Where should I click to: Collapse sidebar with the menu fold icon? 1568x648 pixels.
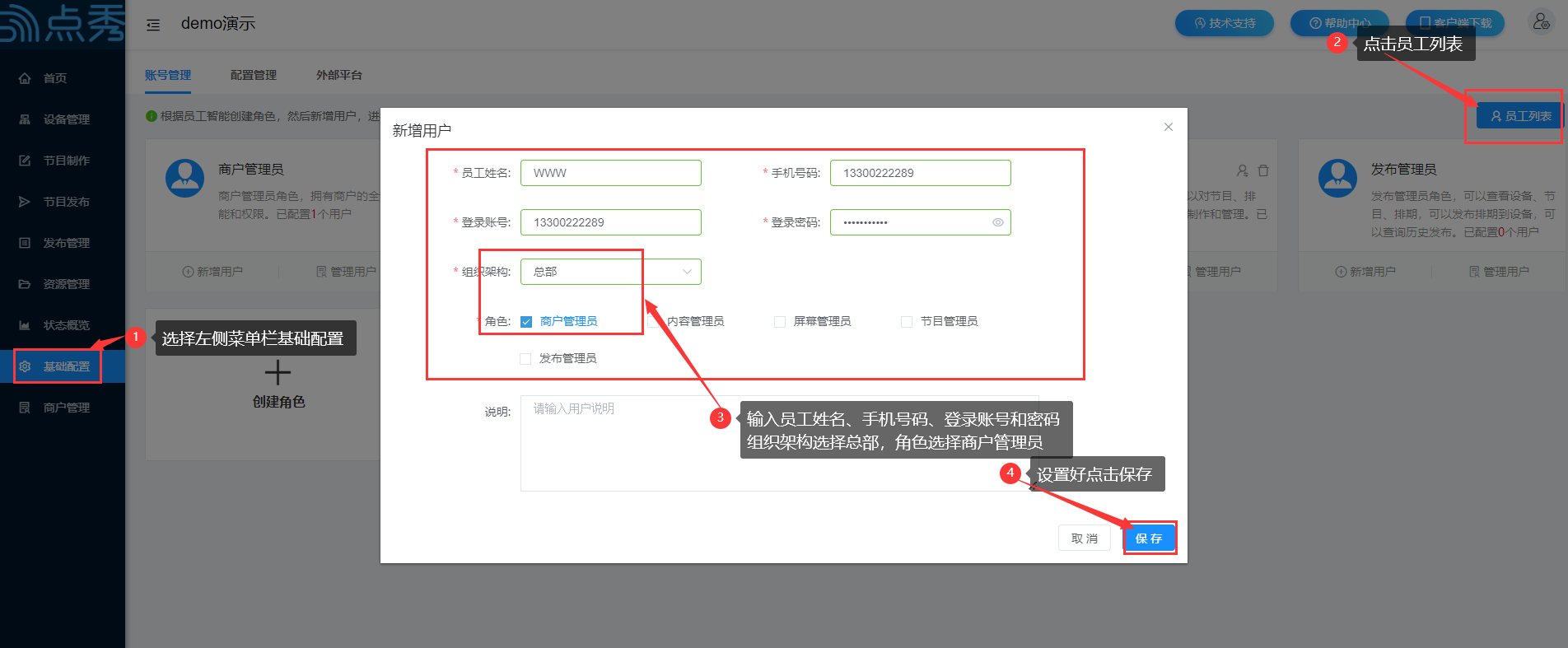coord(153,25)
